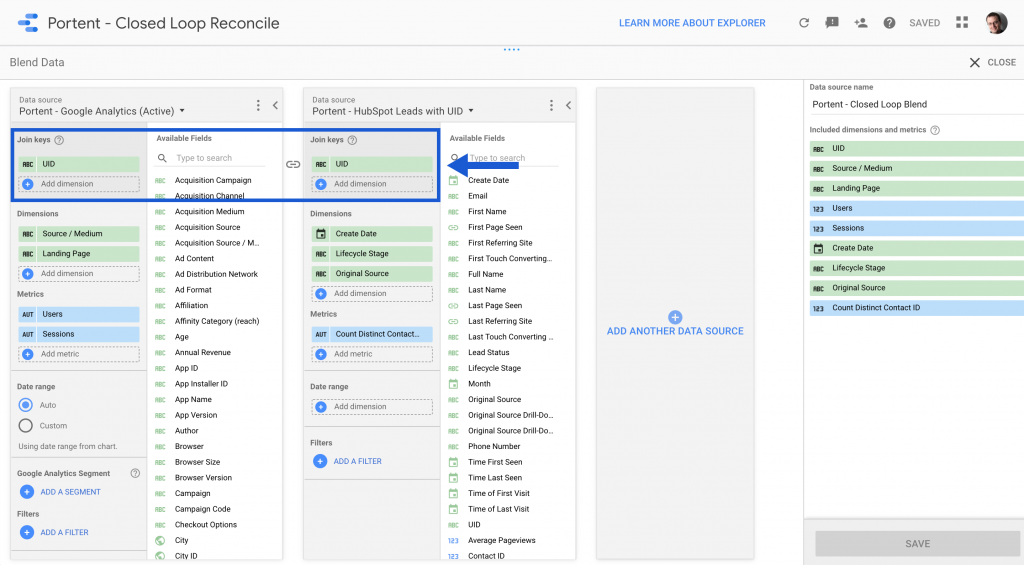1024x565 pixels.
Task: Click the Data Studio logo icon
Action: coord(28,23)
